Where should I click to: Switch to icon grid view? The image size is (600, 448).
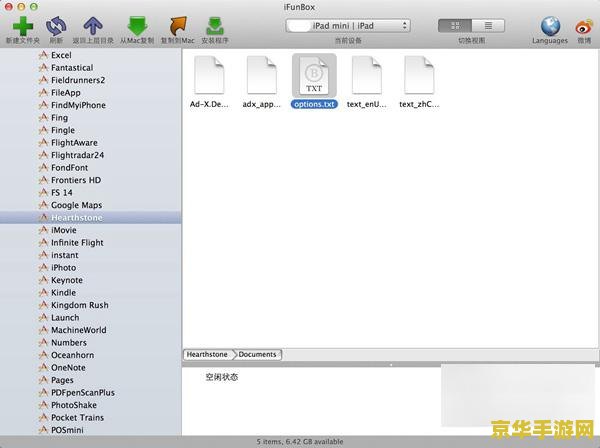click(455, 26)
